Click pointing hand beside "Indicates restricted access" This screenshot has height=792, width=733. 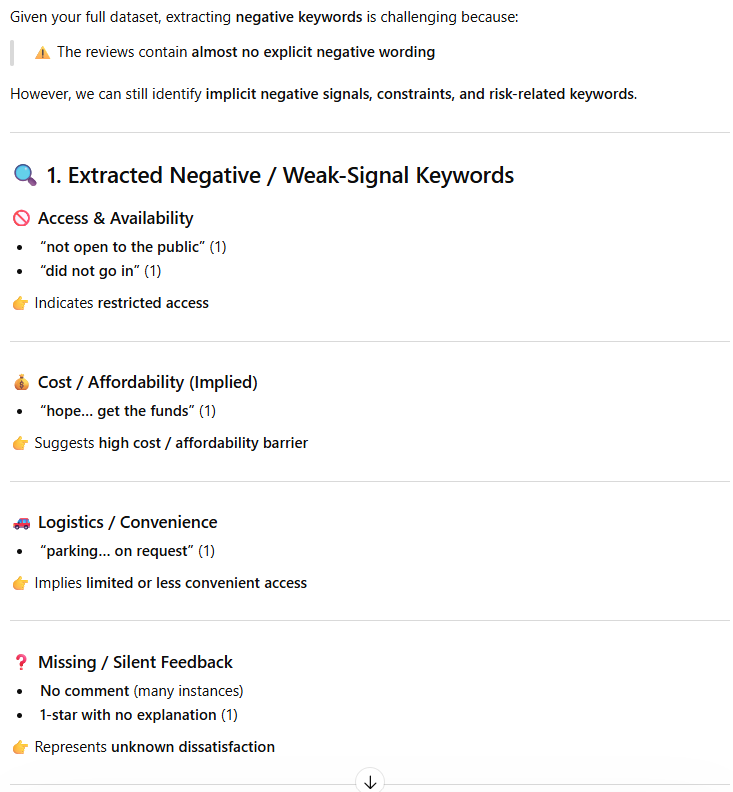tap(20, 303)
